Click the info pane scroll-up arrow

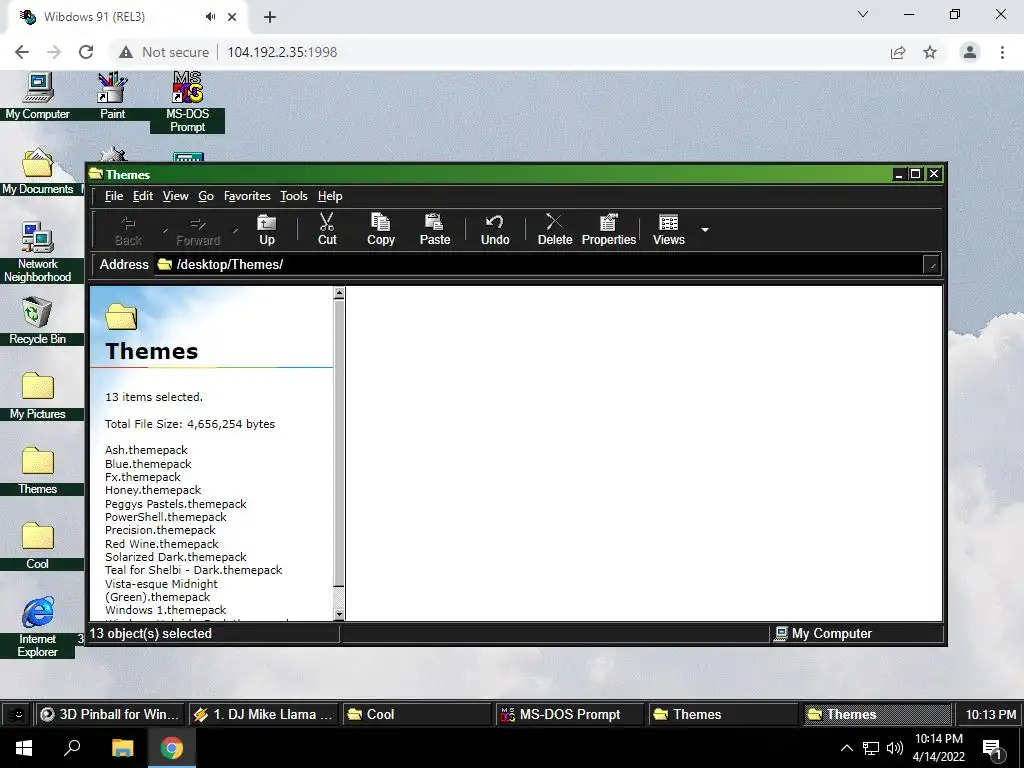(x=339, y=293)
